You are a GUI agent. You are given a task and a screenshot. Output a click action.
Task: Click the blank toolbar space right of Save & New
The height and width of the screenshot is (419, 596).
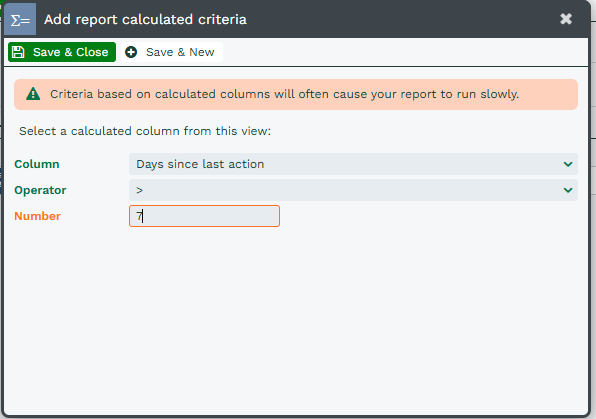(405, 52)
